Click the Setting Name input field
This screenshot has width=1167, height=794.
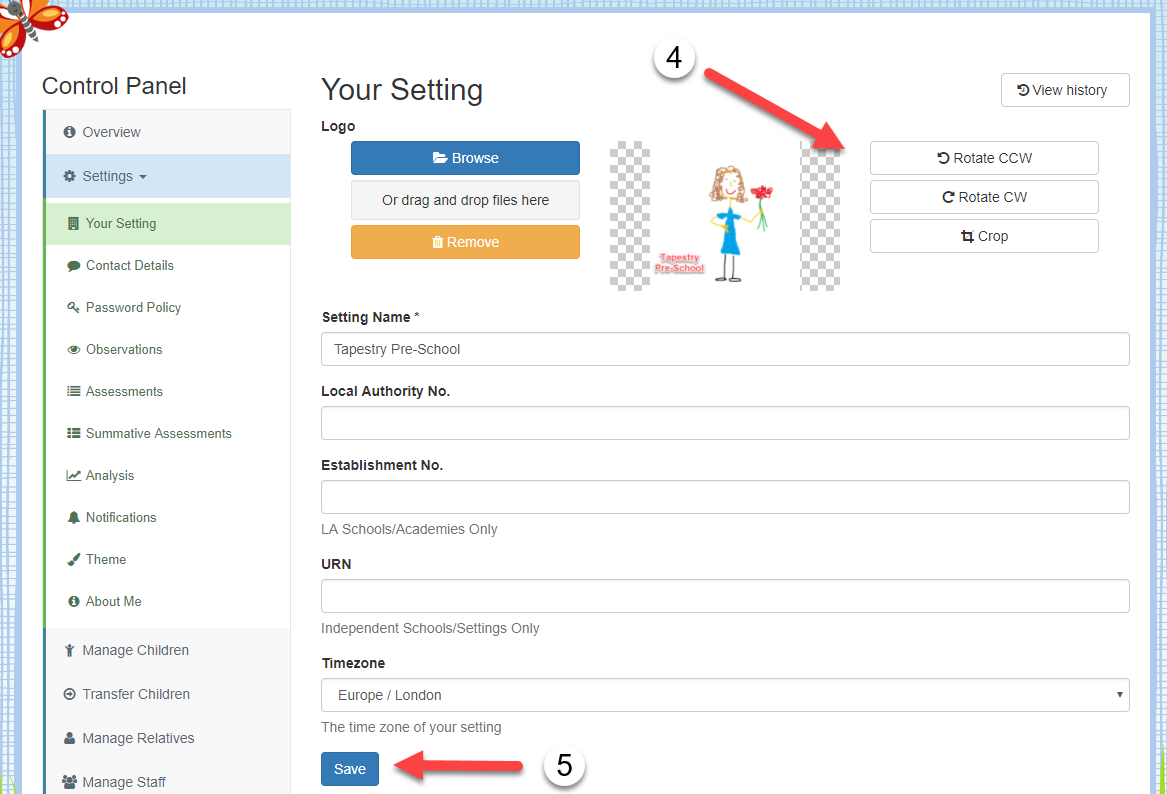pos(725,349)
